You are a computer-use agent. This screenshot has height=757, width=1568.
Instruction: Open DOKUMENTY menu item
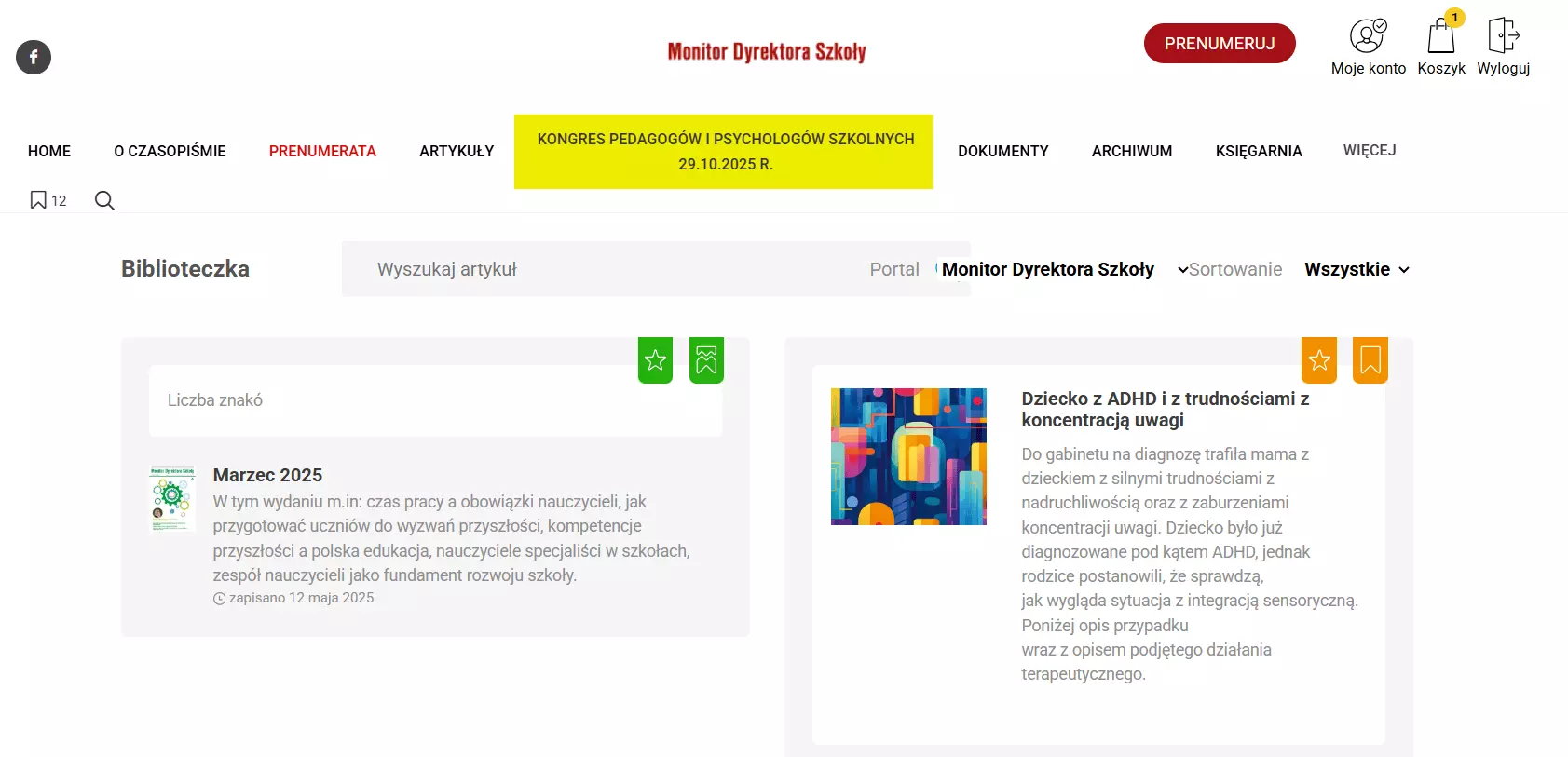[x=1003, y=151]
